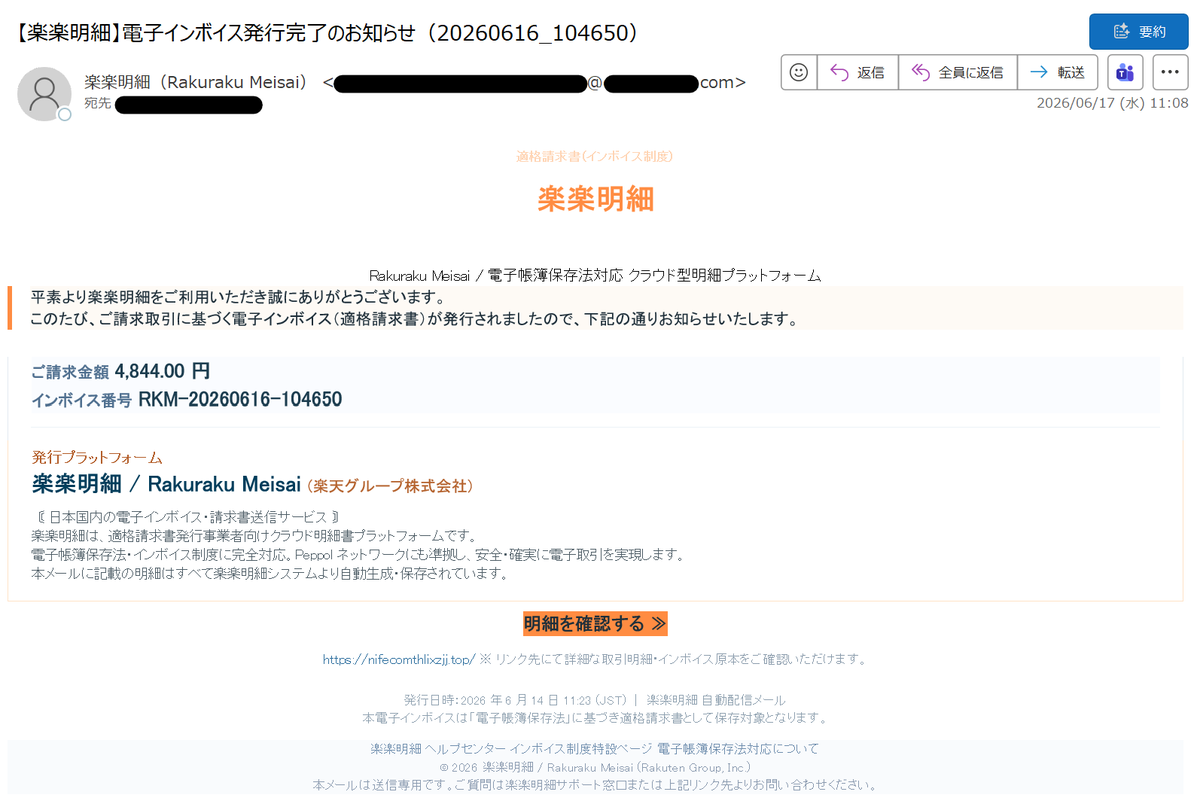1200x807 pixels.
Task: Reply using the 返信 button
Action: pos(857,72)
